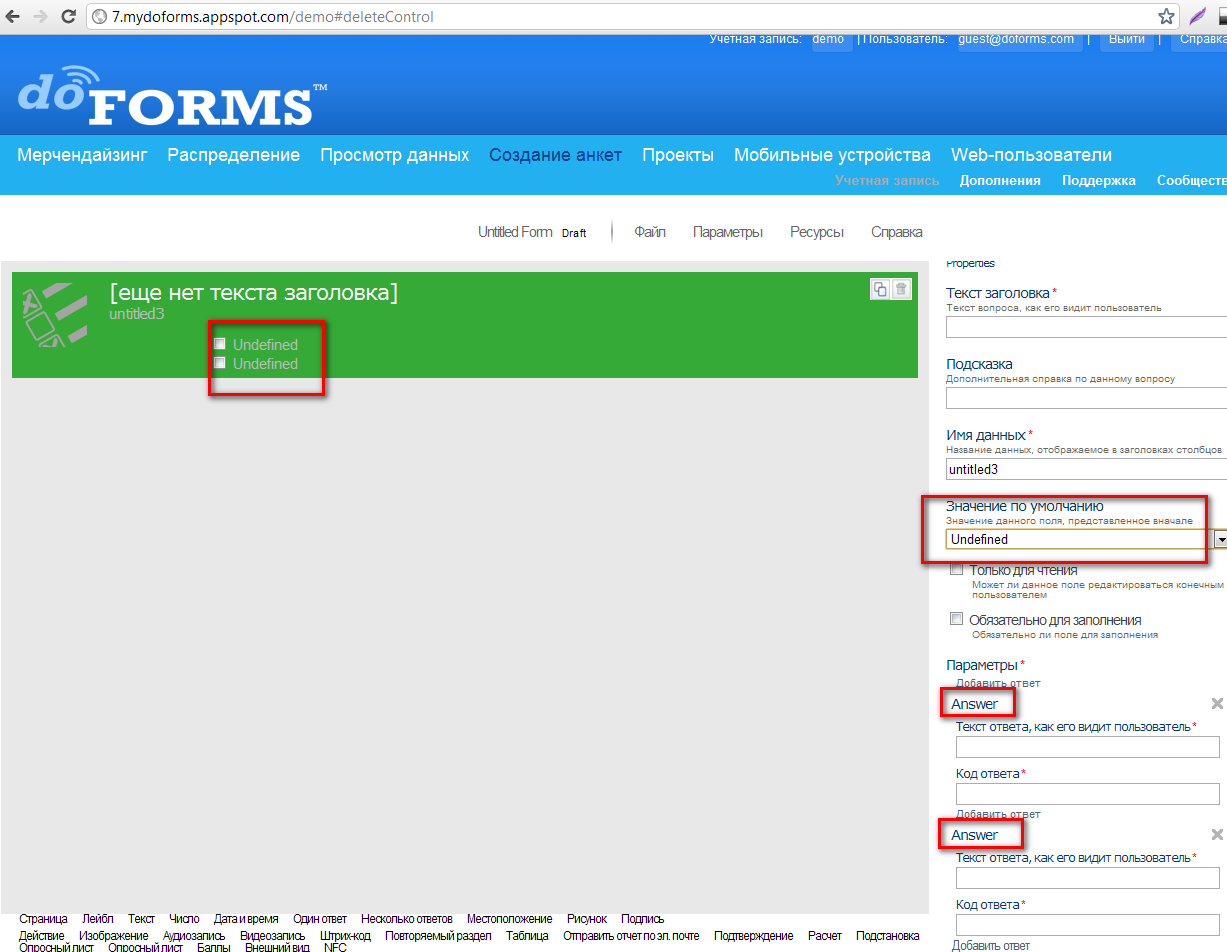The image size is (1227, 952).
Task: Check the 'Обязательно для заполнения' checkbox
Action: coord(956,619)
